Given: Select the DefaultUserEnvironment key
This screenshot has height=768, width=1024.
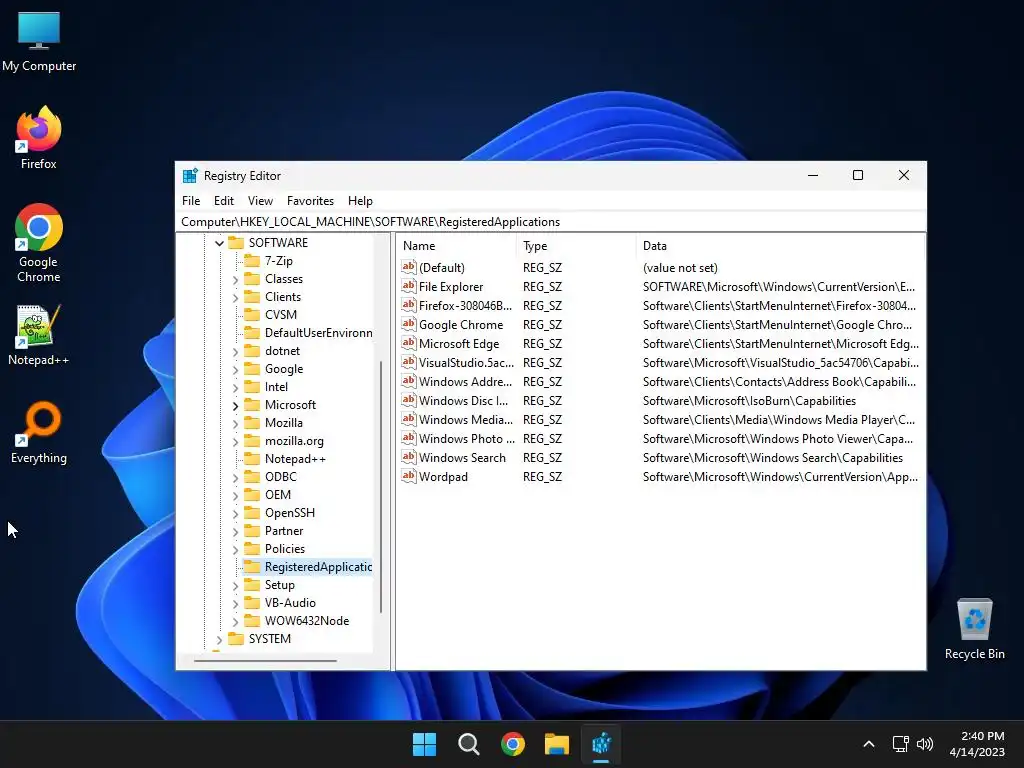Looking at the screenshot, I should pyautogui.click(x=318, y=333).
